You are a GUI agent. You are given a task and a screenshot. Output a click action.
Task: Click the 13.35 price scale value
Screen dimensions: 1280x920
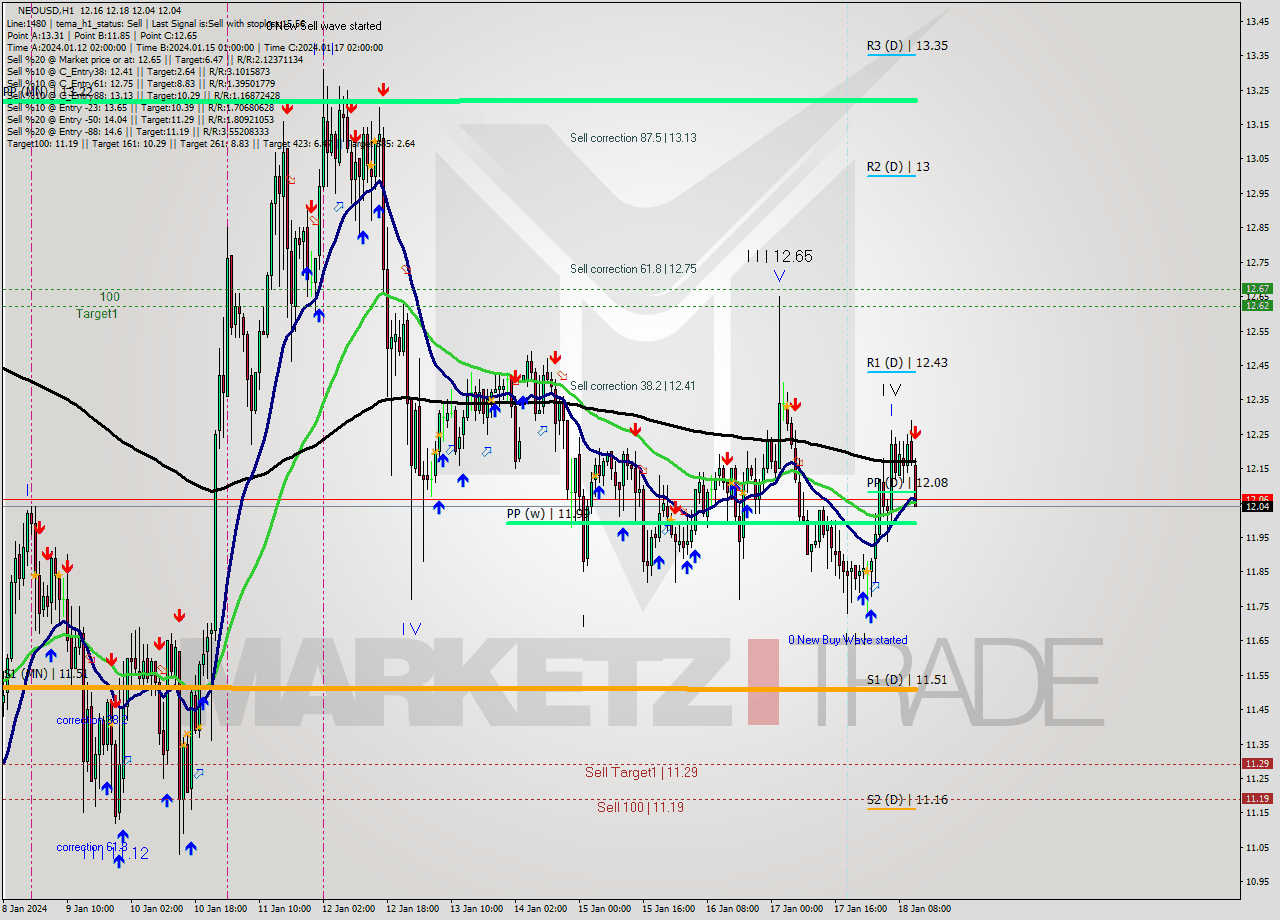(x=1257, y=56)
